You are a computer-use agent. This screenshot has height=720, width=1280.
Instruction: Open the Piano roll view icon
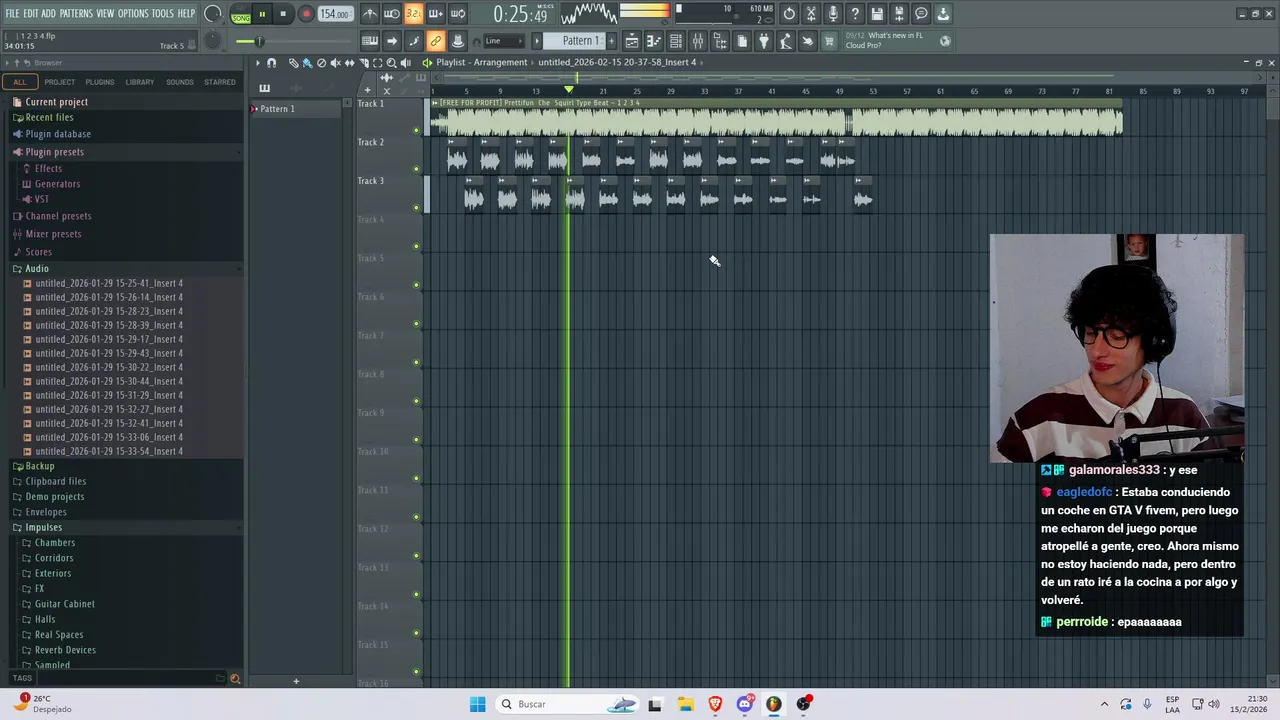coord(654,41)
